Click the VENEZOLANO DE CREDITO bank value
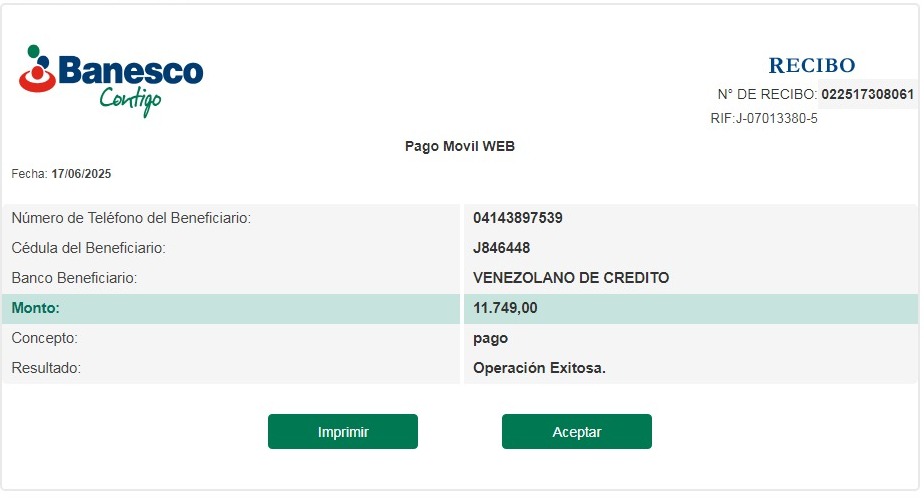This screenshot has height=499, width=924. coord(571,278)
